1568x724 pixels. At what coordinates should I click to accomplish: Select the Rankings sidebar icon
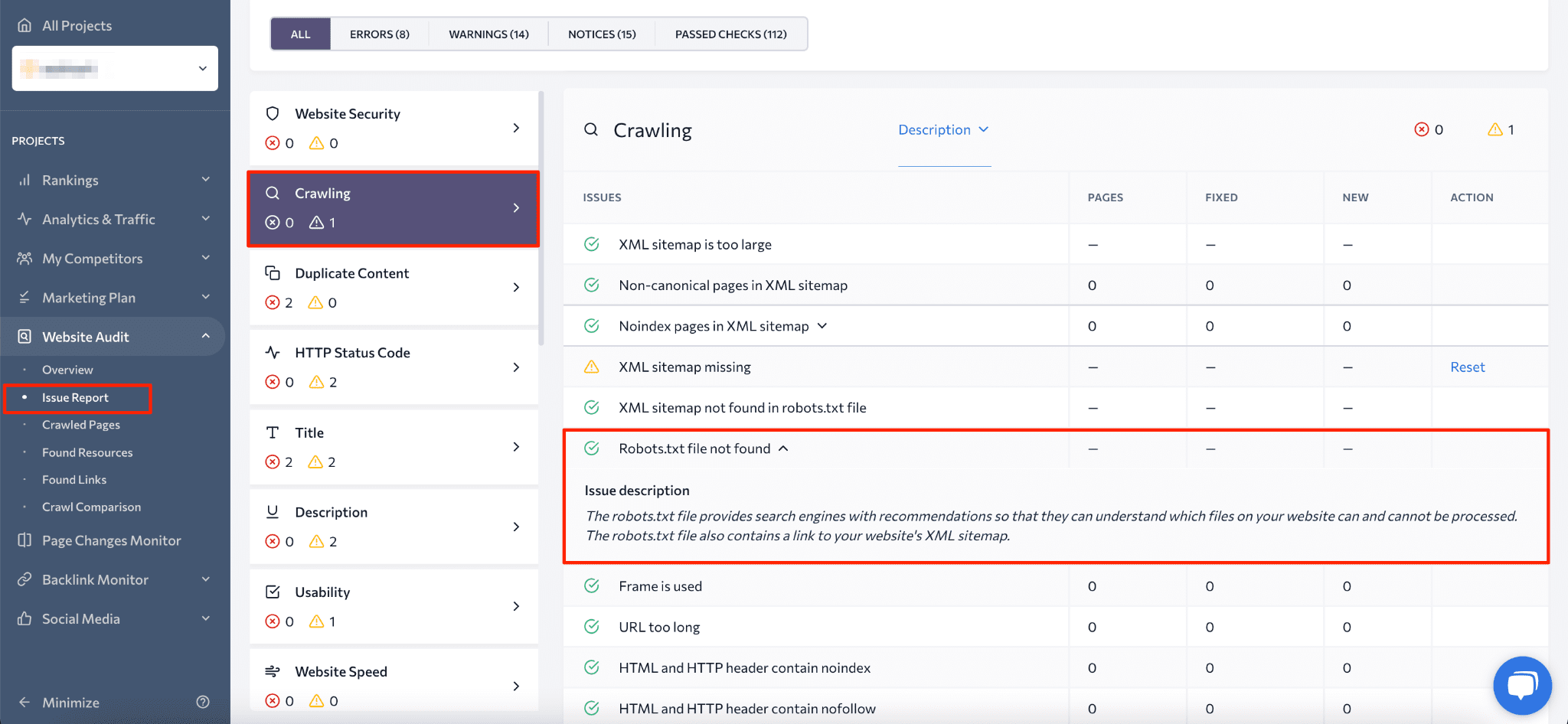pos(24,180)
